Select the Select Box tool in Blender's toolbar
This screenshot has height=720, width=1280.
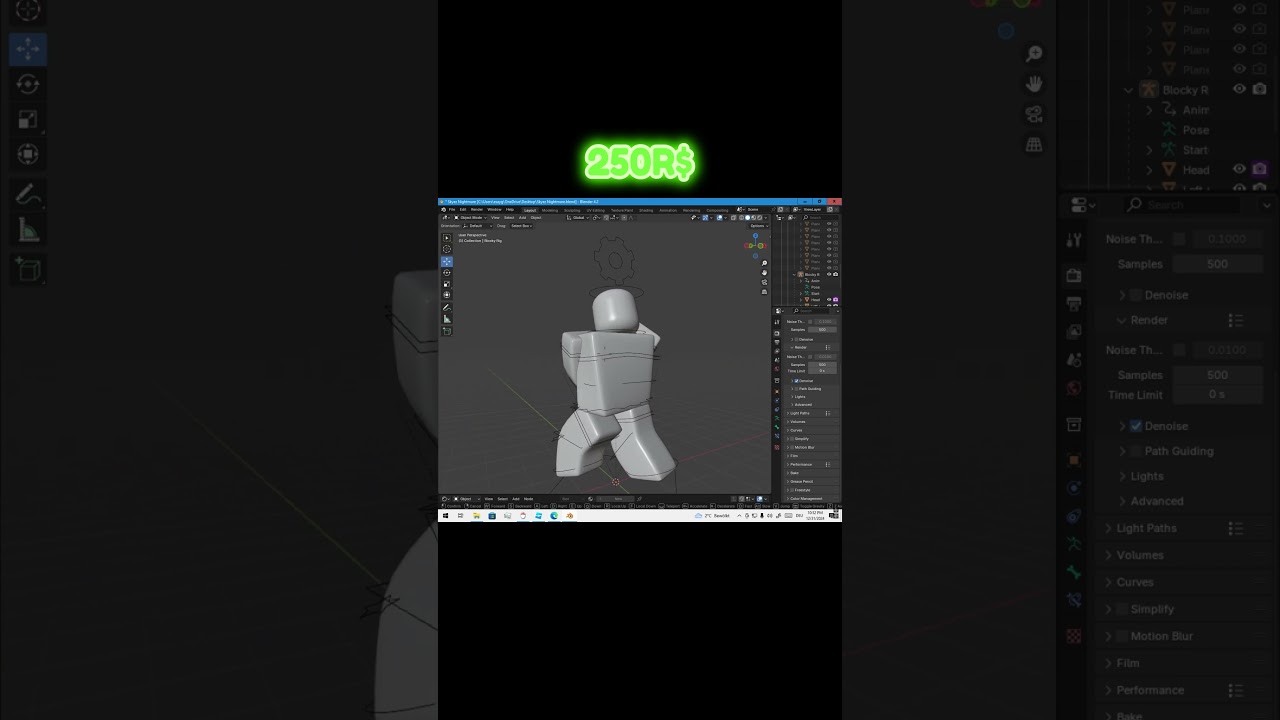(447, 238)
